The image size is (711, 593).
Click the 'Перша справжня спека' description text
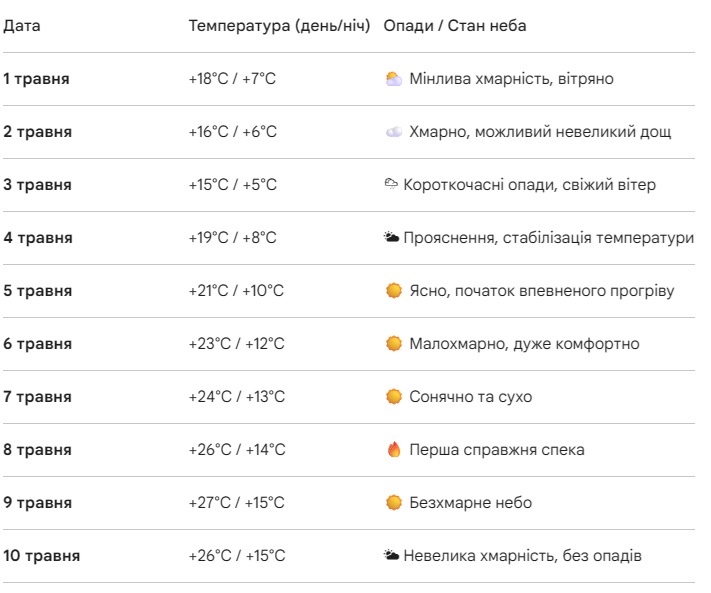point(497,450)
